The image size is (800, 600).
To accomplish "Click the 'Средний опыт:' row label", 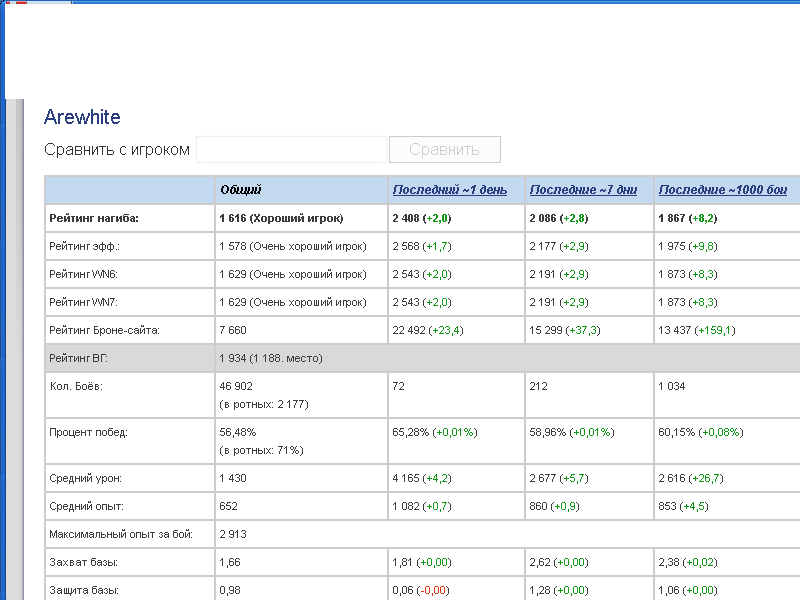I will click(88, 507).
